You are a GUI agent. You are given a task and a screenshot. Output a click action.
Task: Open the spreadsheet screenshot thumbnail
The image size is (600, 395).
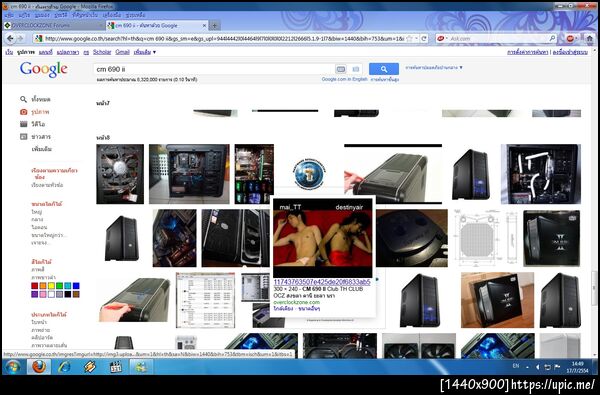pyautogui.click(x=205, y=300)
